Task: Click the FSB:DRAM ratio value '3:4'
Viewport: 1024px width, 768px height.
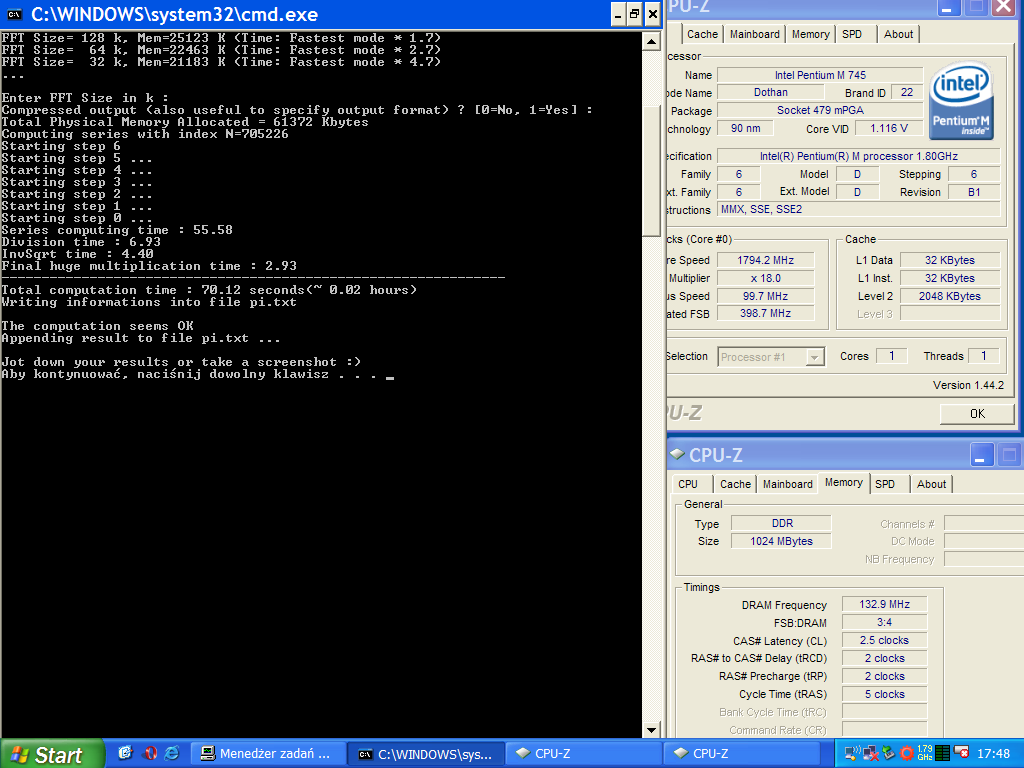Action: 884,622
